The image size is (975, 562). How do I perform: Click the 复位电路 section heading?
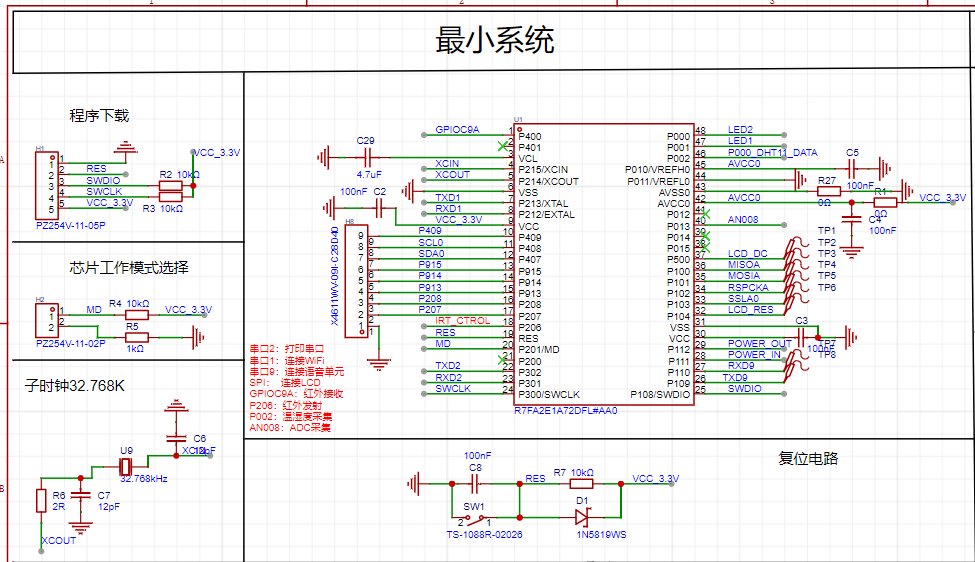pos(808,458)
